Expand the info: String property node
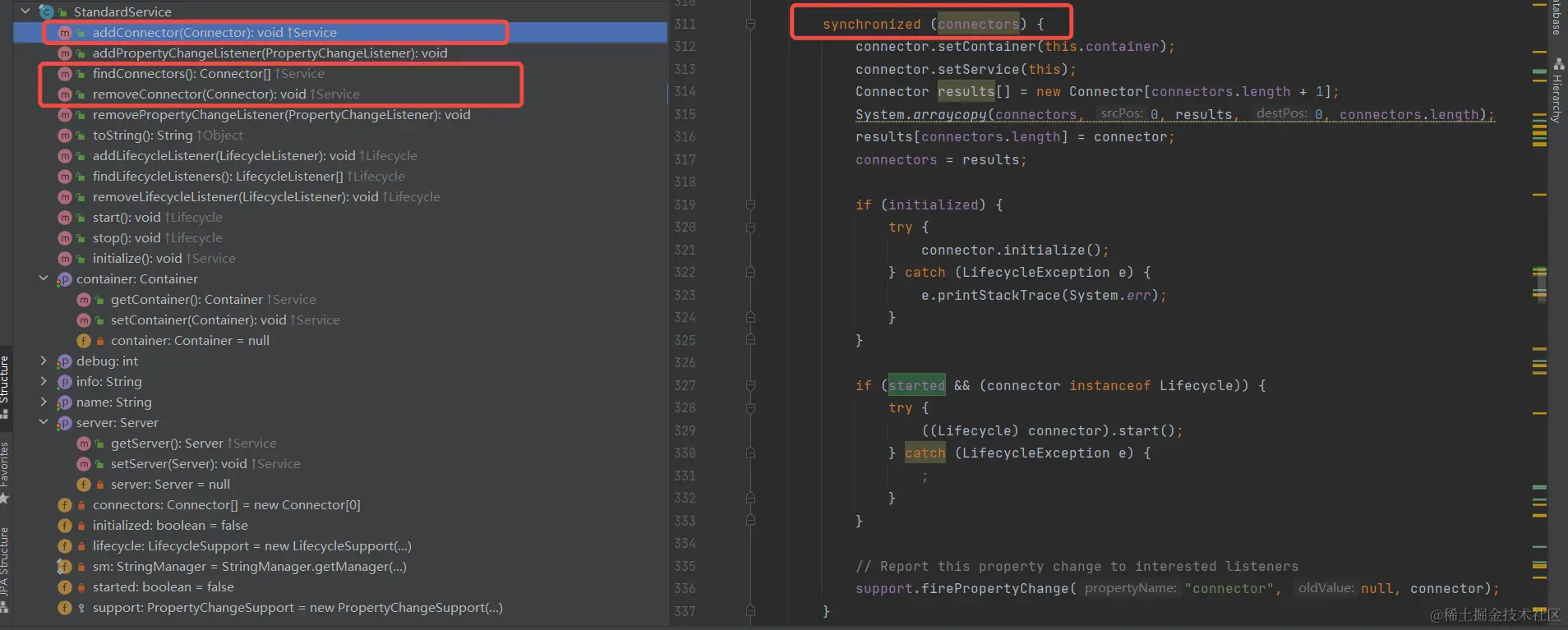Screen dimensions: 1568x630 [44, 381]
